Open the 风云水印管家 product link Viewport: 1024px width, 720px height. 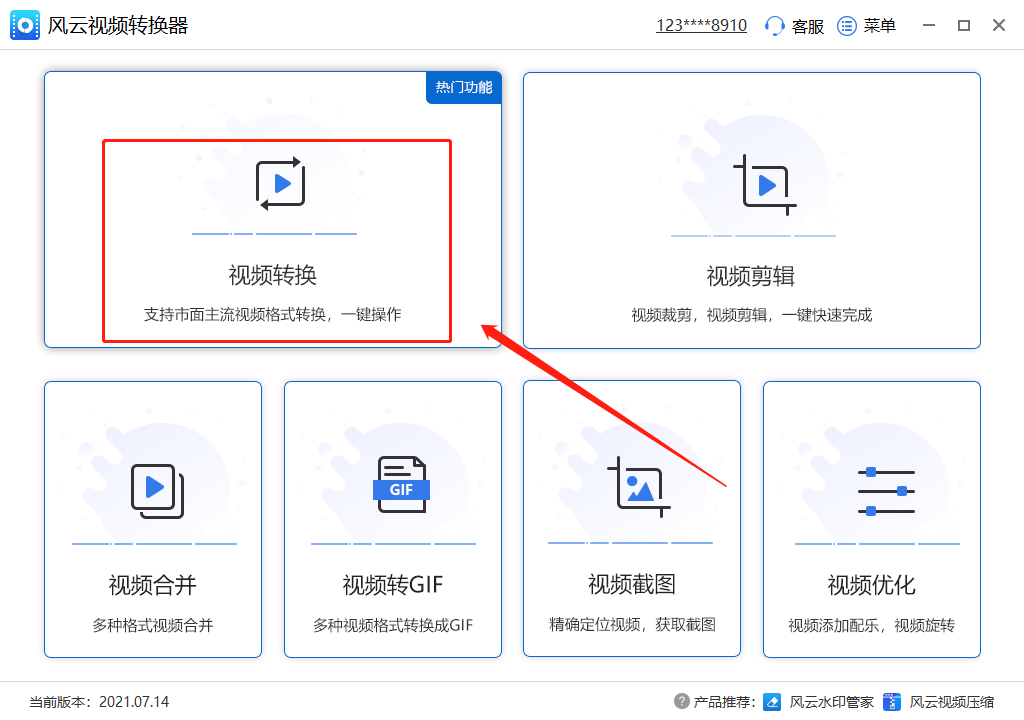(831, 702)
